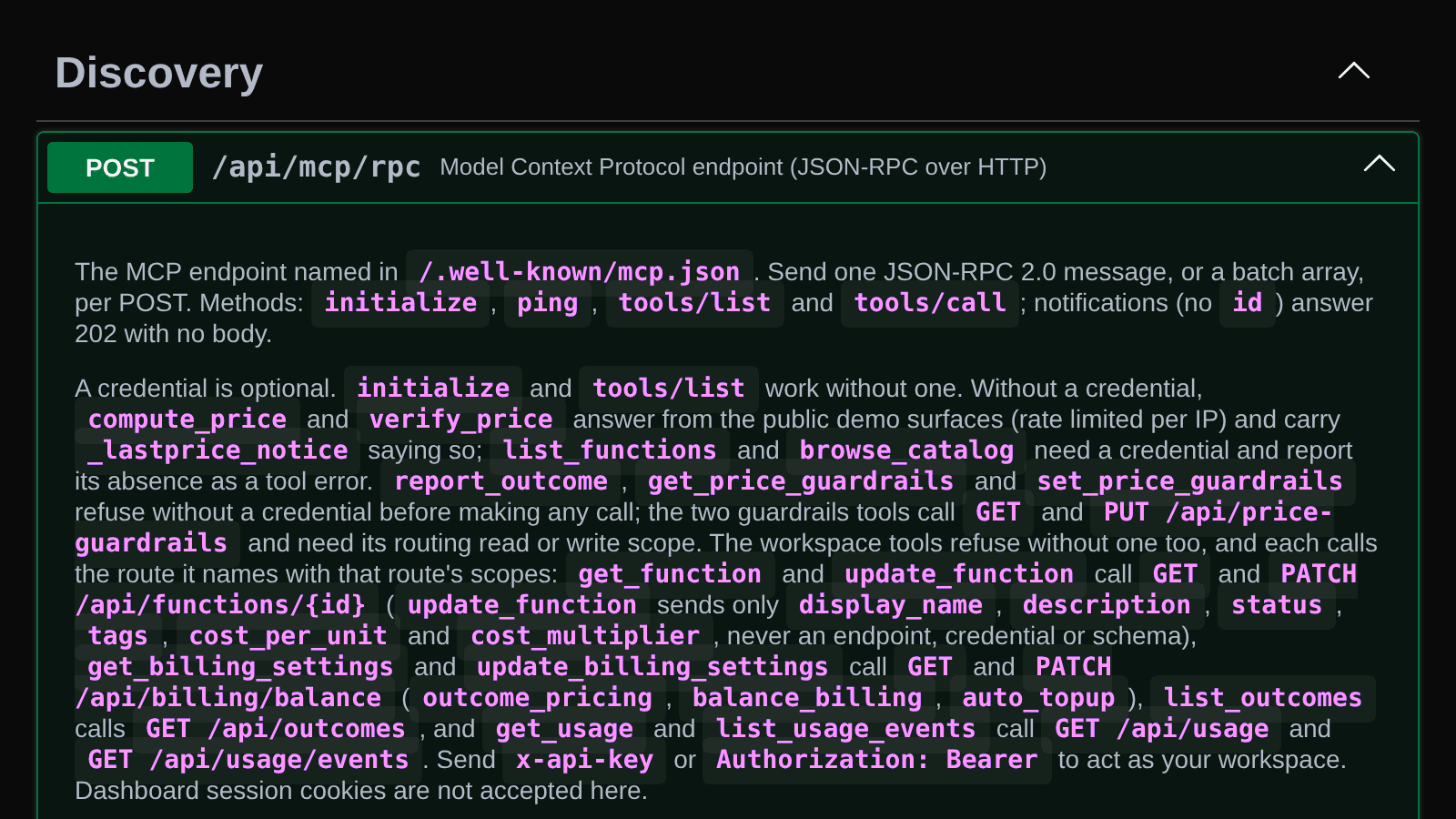Select the status field code token

pos(1277,605)
